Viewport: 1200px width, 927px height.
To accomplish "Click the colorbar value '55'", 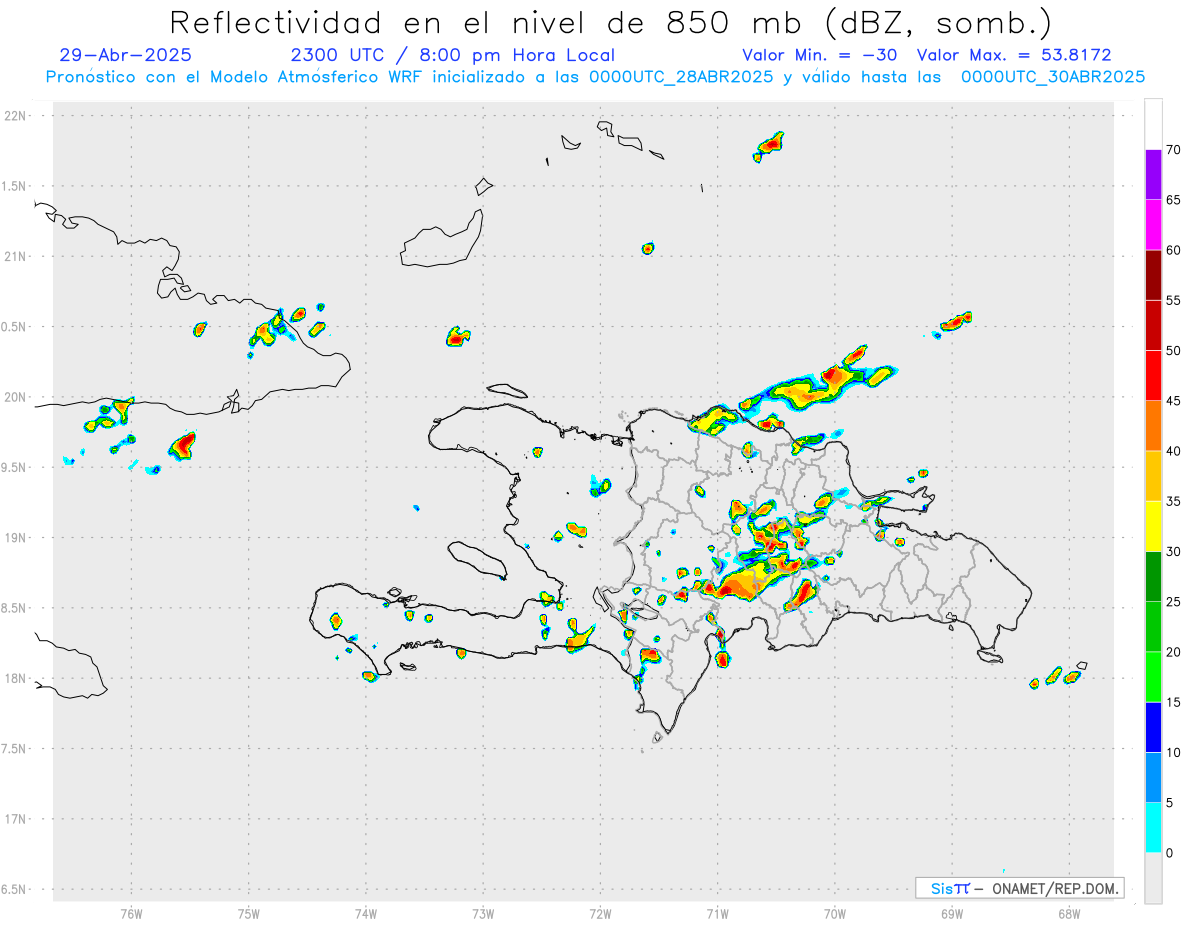I will tap(1173, 301).
